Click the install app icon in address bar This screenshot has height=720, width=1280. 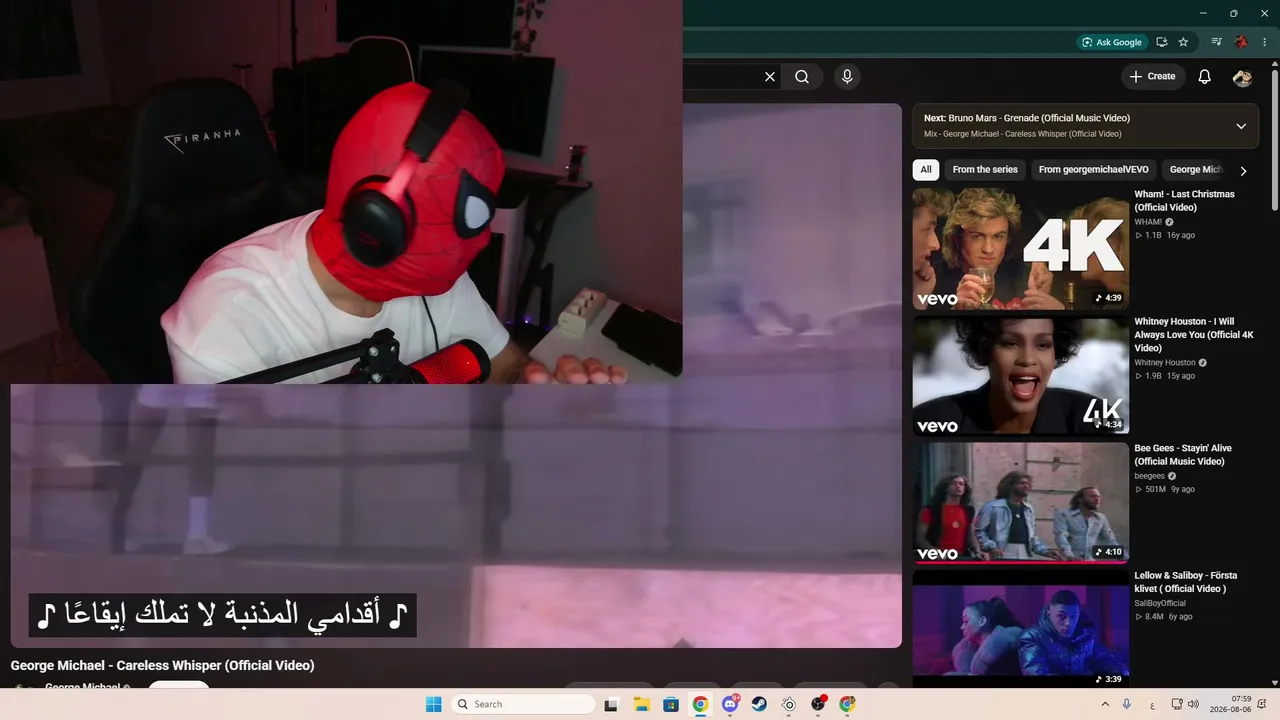(x=1162, y=42)
